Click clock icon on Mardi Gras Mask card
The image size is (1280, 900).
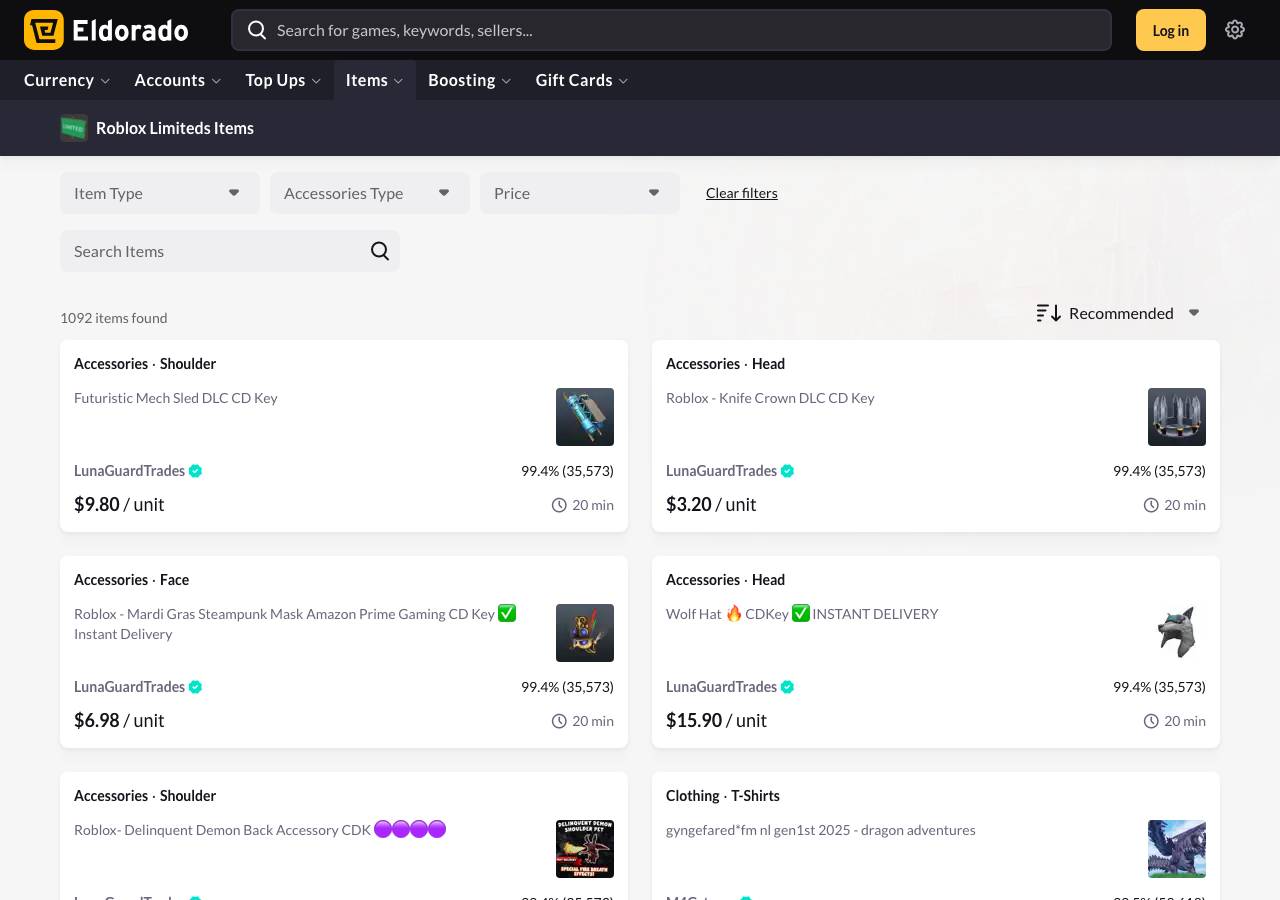tap(559, 721)
